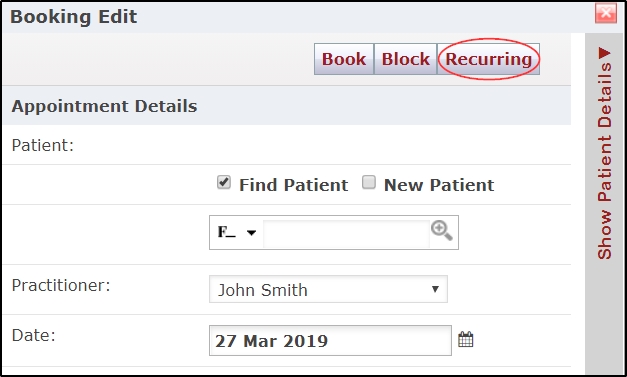
Task: Click the Booking Edit title bar
Action: [298, 17]
